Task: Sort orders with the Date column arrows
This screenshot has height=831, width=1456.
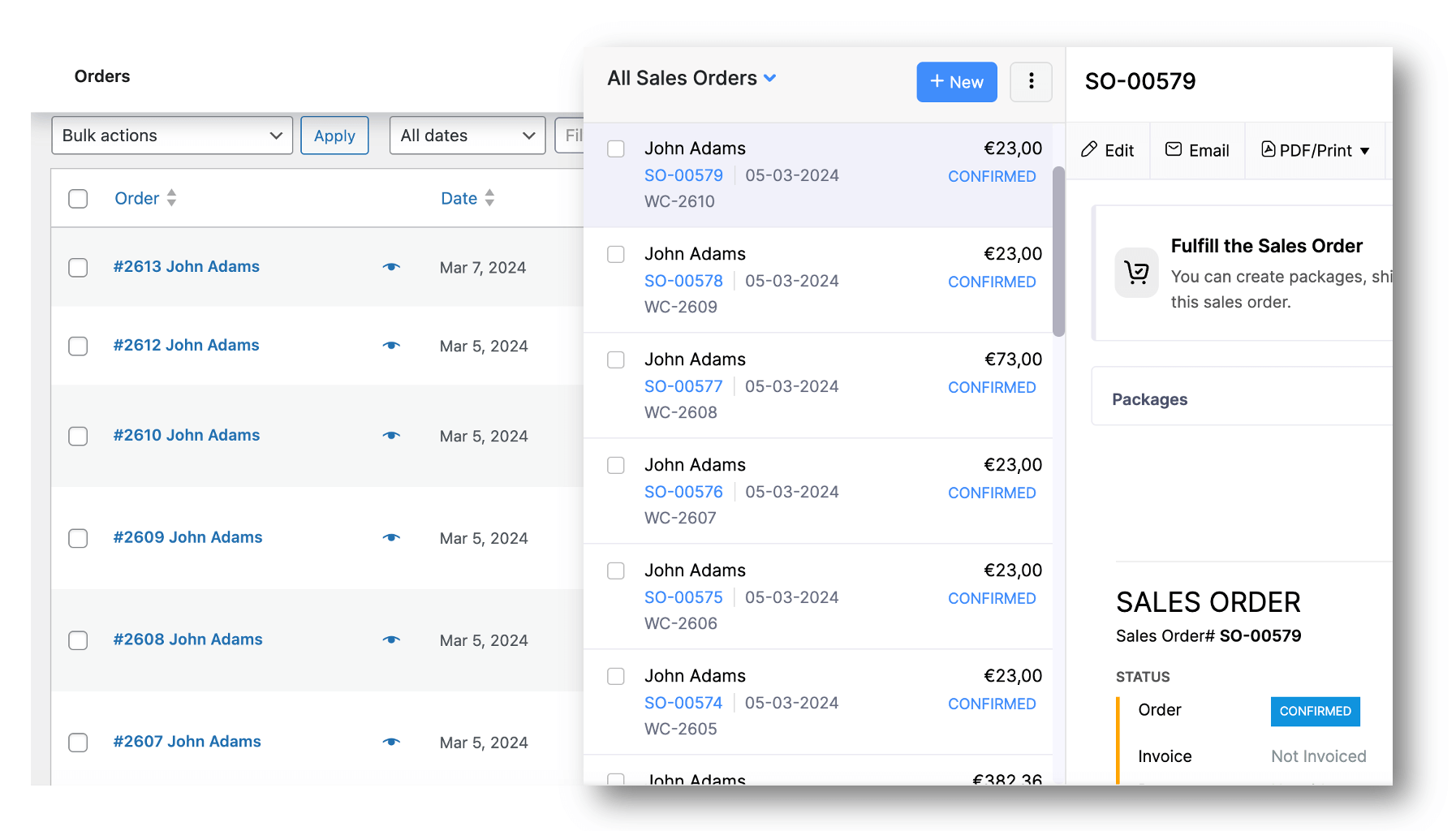Action: click(x=489, y=198)
